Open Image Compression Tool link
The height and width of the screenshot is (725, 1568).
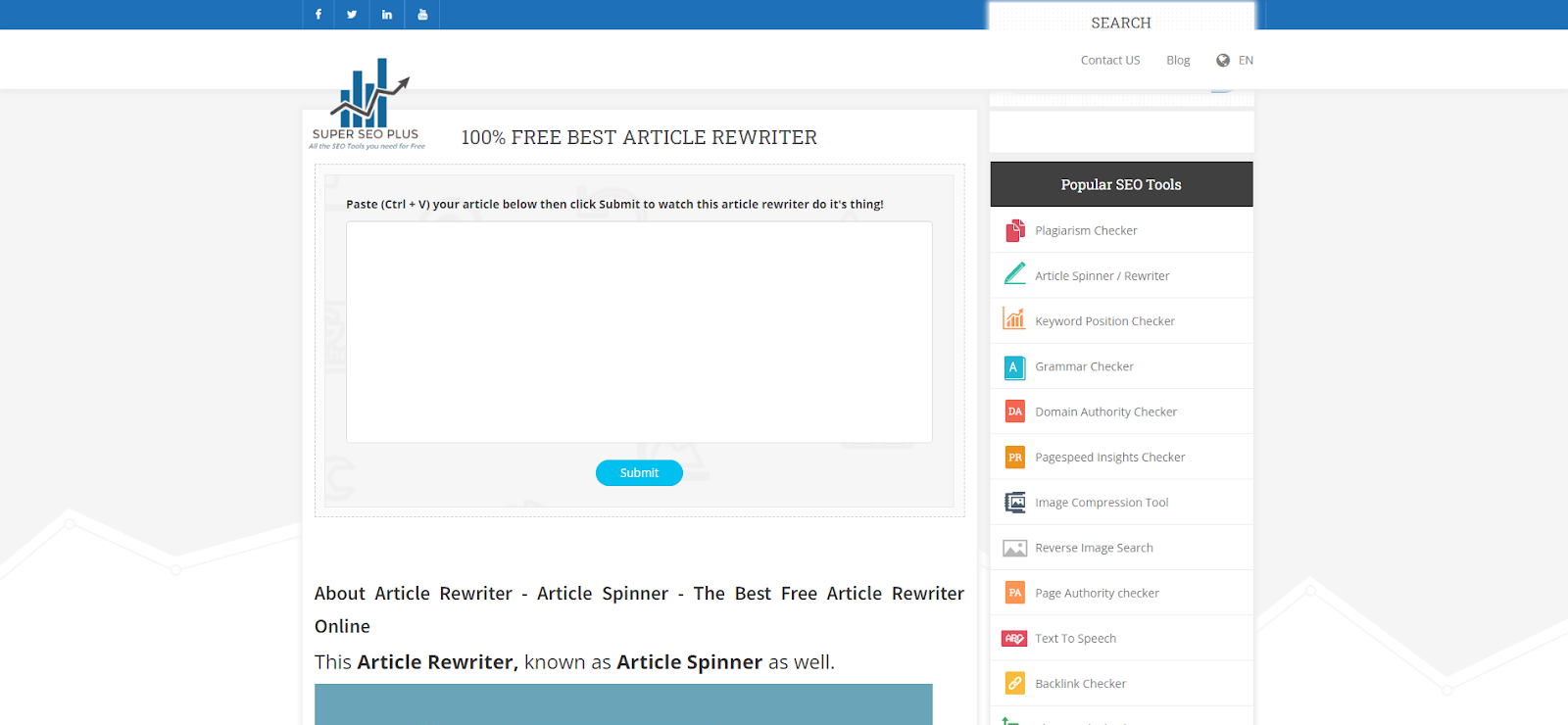click(x=1102, y=503)
